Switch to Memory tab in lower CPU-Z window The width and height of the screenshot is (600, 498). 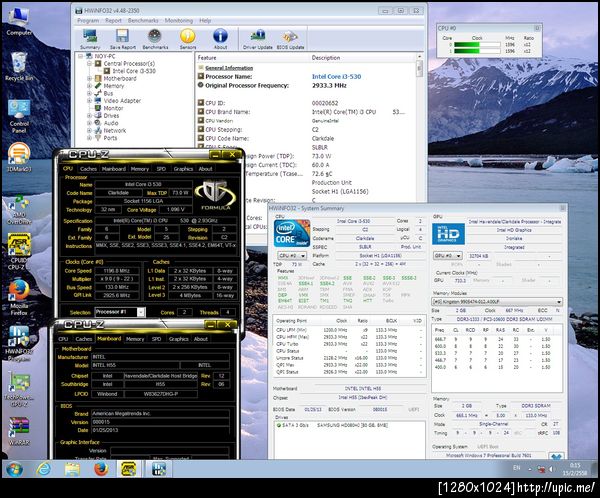135,339
